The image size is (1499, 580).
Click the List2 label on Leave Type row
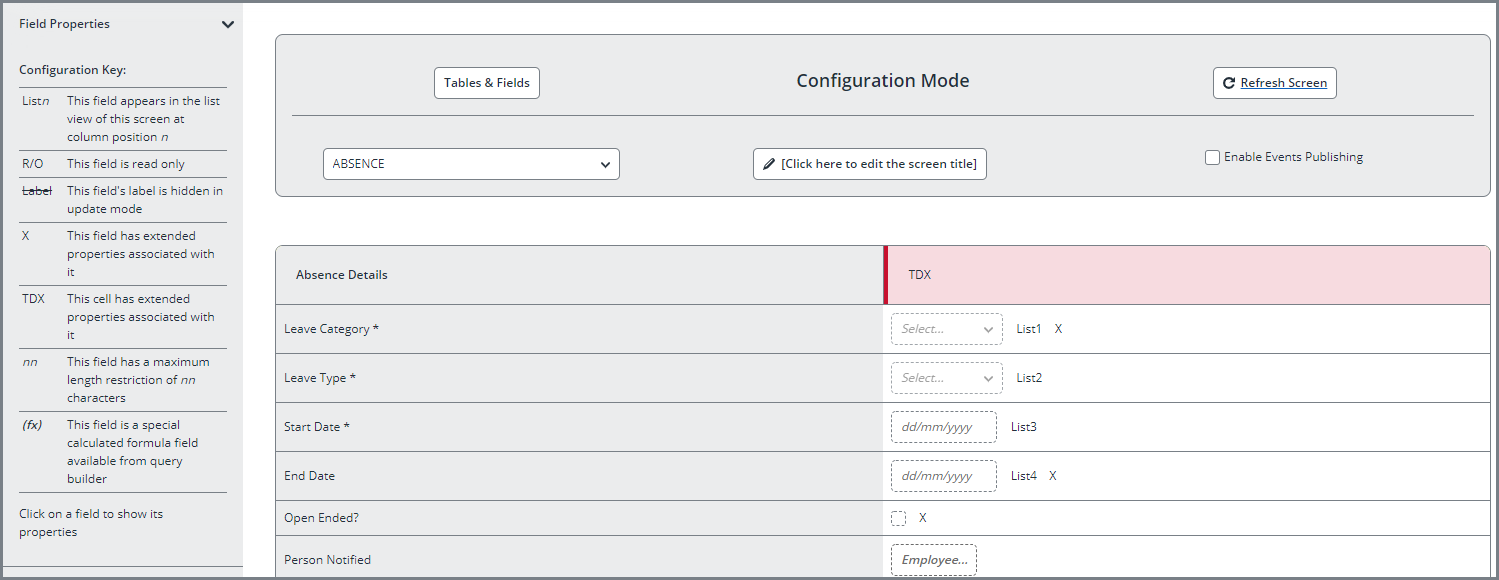coord(1028,377)
